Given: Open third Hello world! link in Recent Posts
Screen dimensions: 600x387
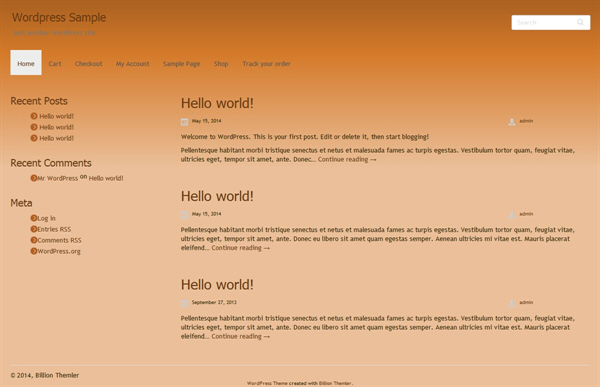Looking at the screenshot, I should pyautogui.click(x=56, y=138).
